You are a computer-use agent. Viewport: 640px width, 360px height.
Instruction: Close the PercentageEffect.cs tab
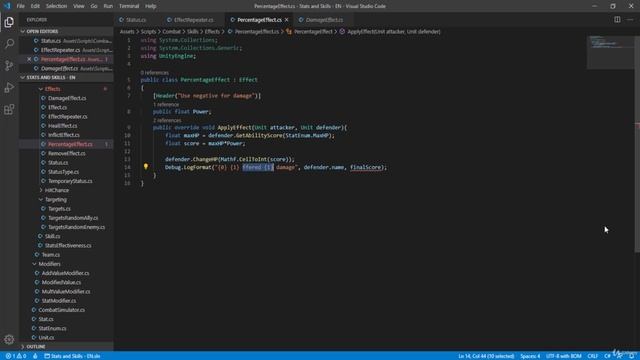click(287, 20)
